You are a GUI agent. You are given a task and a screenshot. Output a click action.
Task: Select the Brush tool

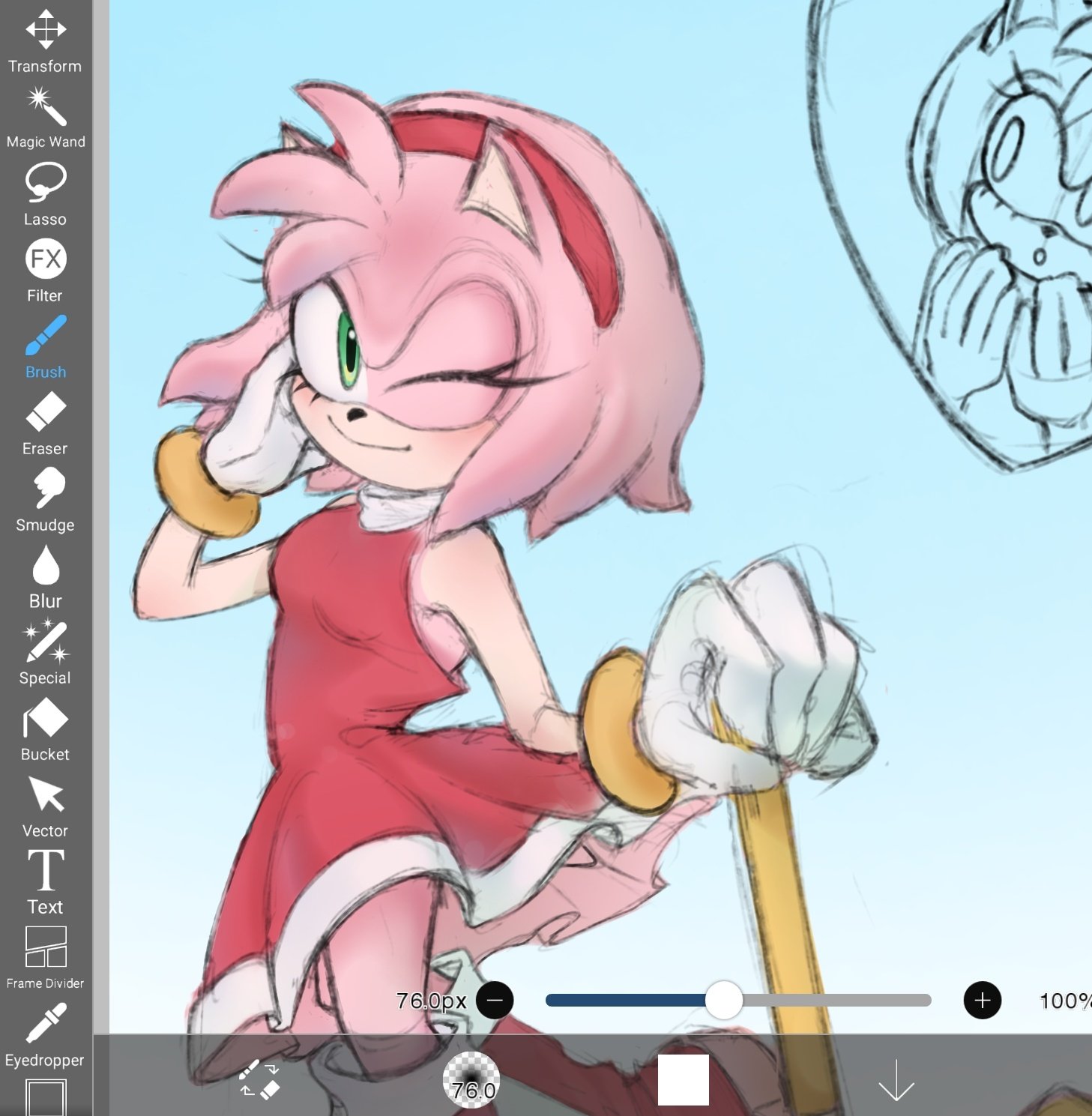[46, 348]
